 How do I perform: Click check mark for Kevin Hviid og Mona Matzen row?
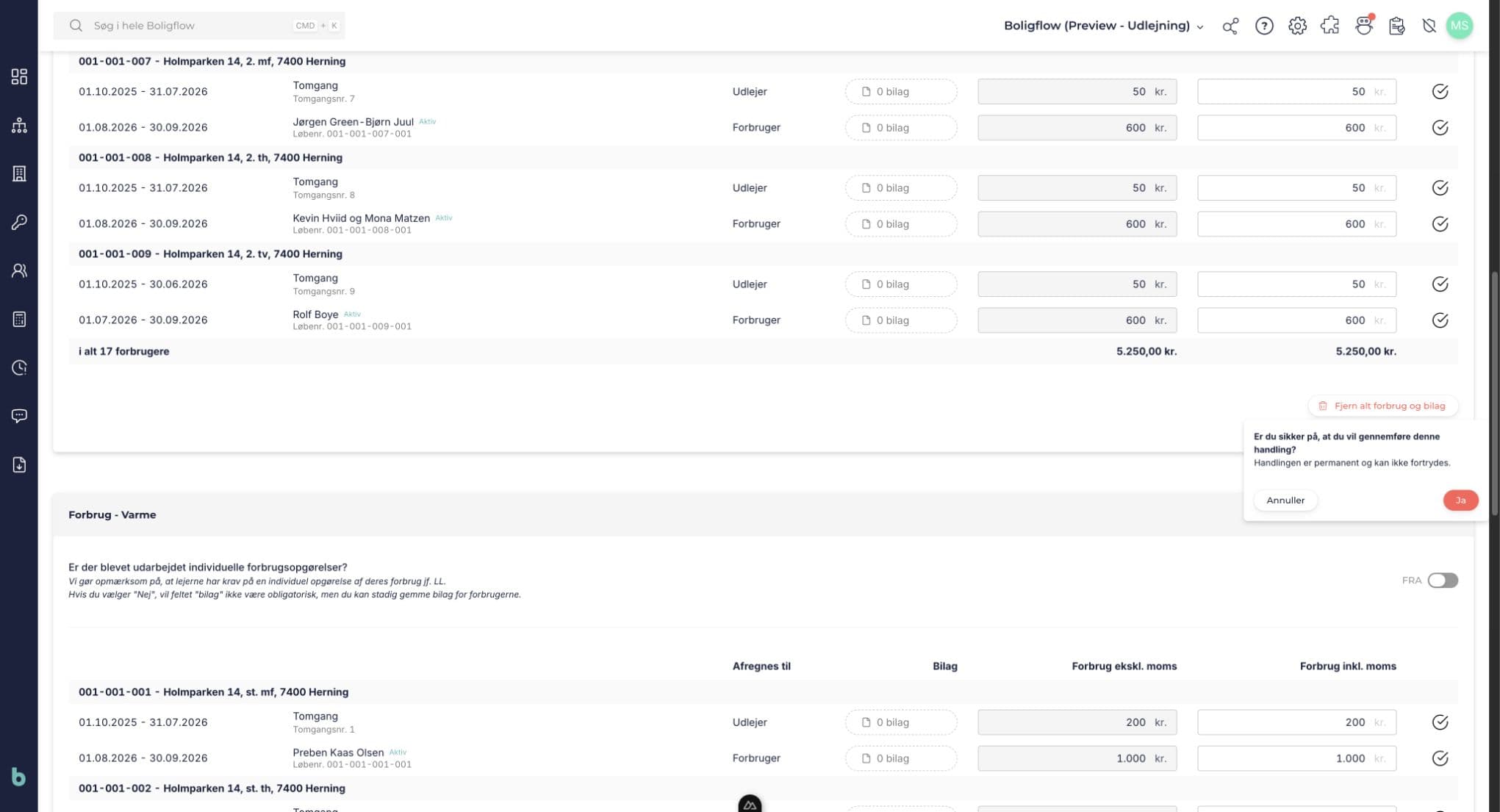1440,224
